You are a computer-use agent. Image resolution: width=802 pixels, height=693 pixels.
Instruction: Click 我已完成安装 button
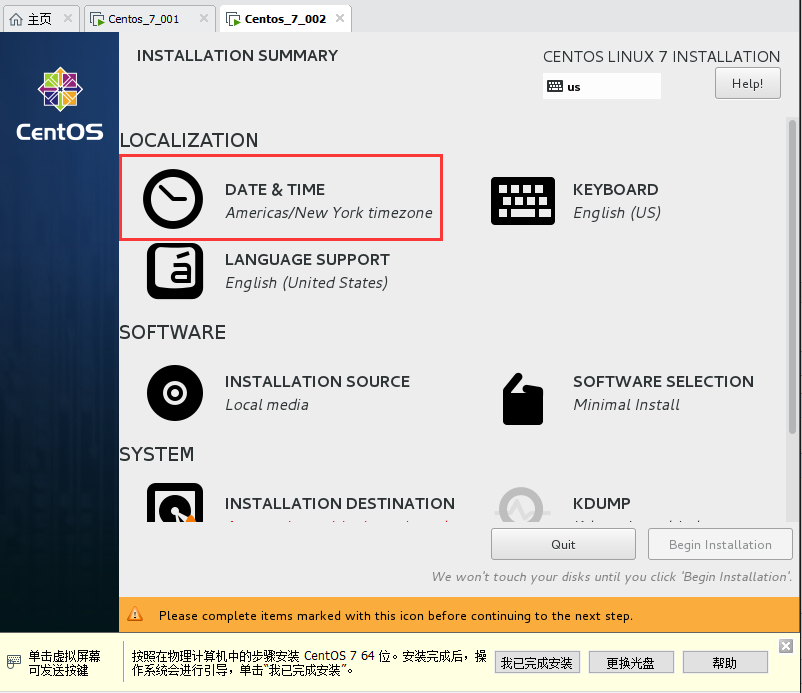point(537,663)
